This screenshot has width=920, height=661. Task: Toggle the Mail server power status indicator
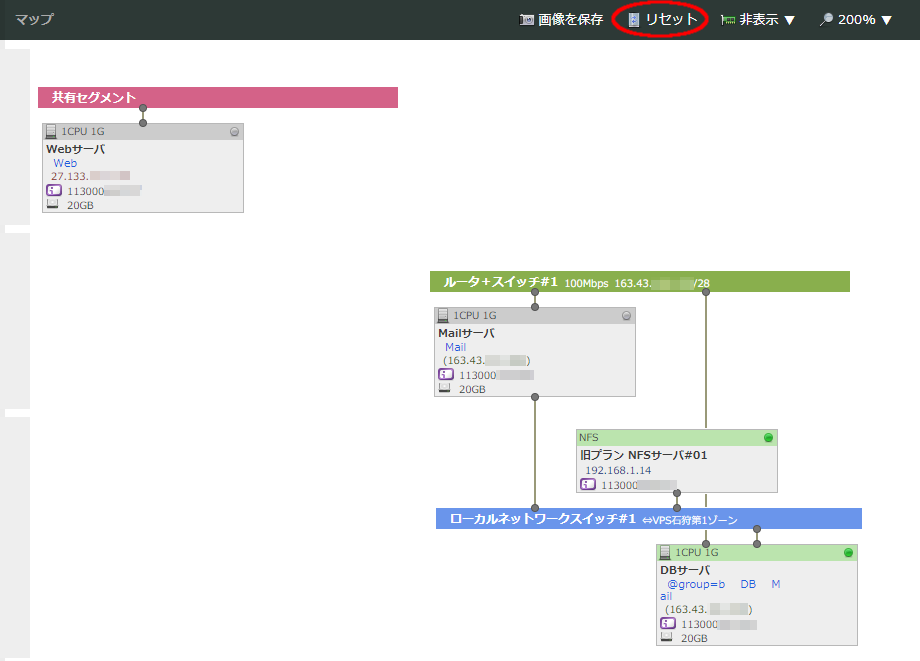[626, 315]
